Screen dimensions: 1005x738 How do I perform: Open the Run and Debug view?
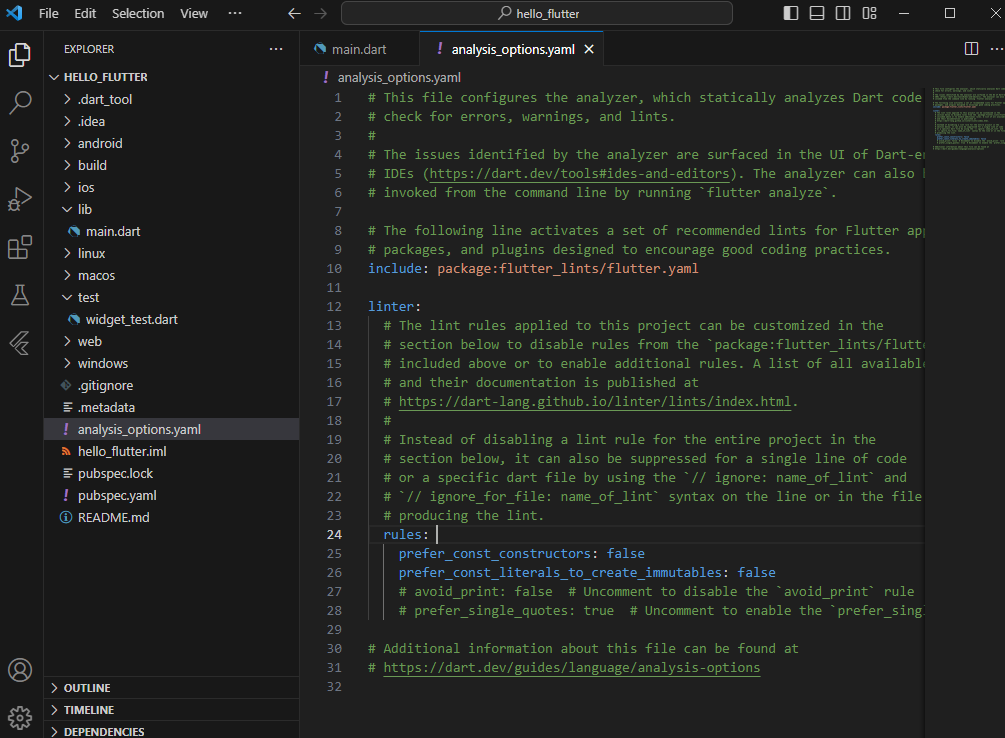(x=20, y=199)
